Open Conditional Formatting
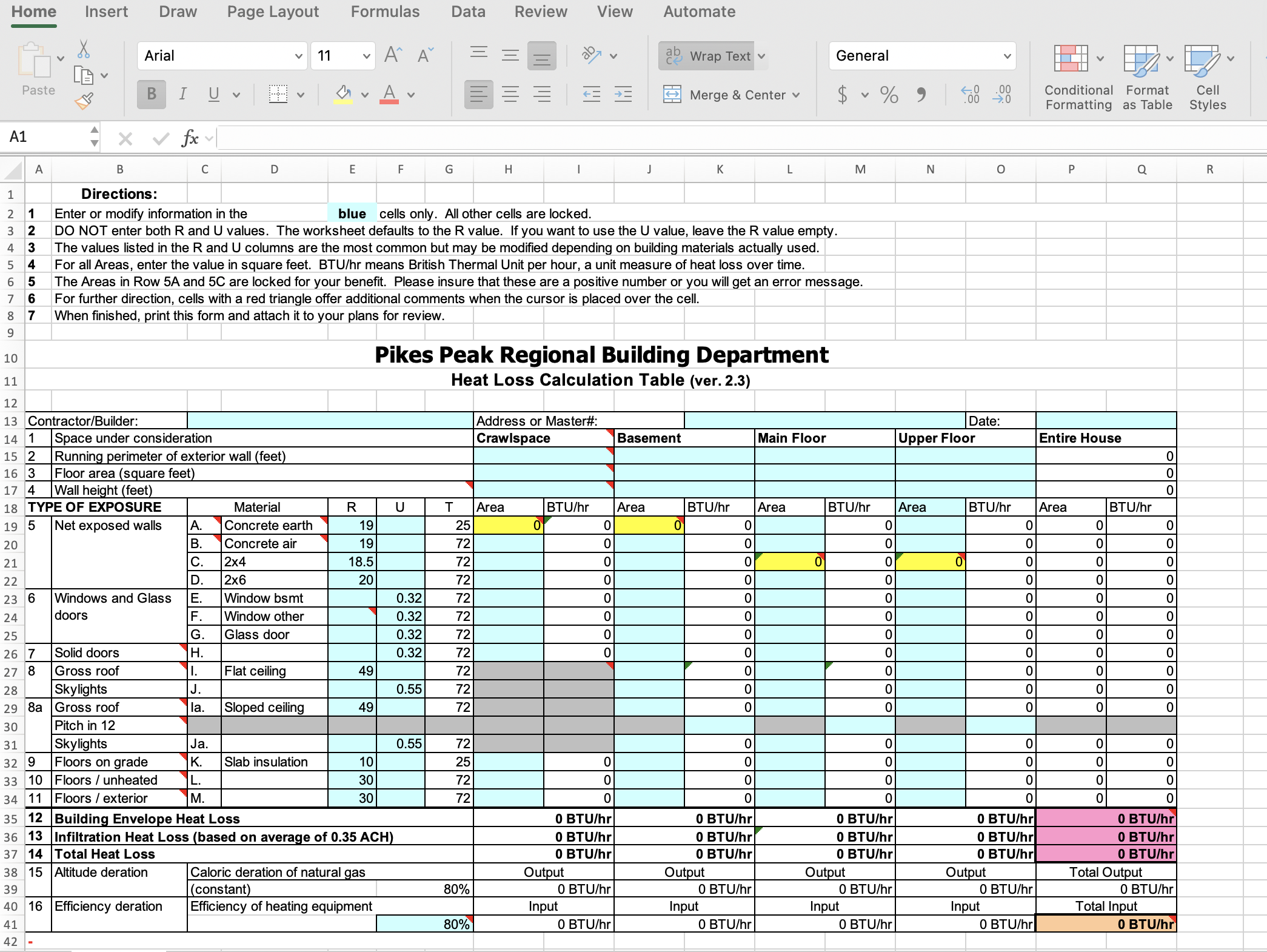 click(x=1078, y=78)
